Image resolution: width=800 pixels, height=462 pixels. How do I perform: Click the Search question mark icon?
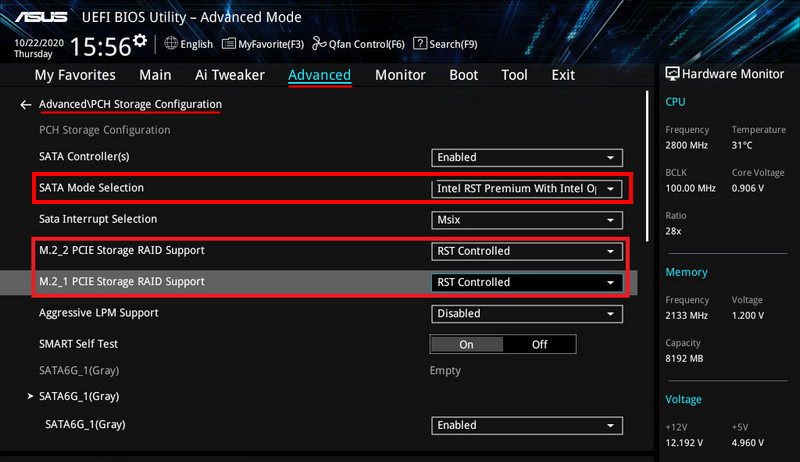pos(419,43)
